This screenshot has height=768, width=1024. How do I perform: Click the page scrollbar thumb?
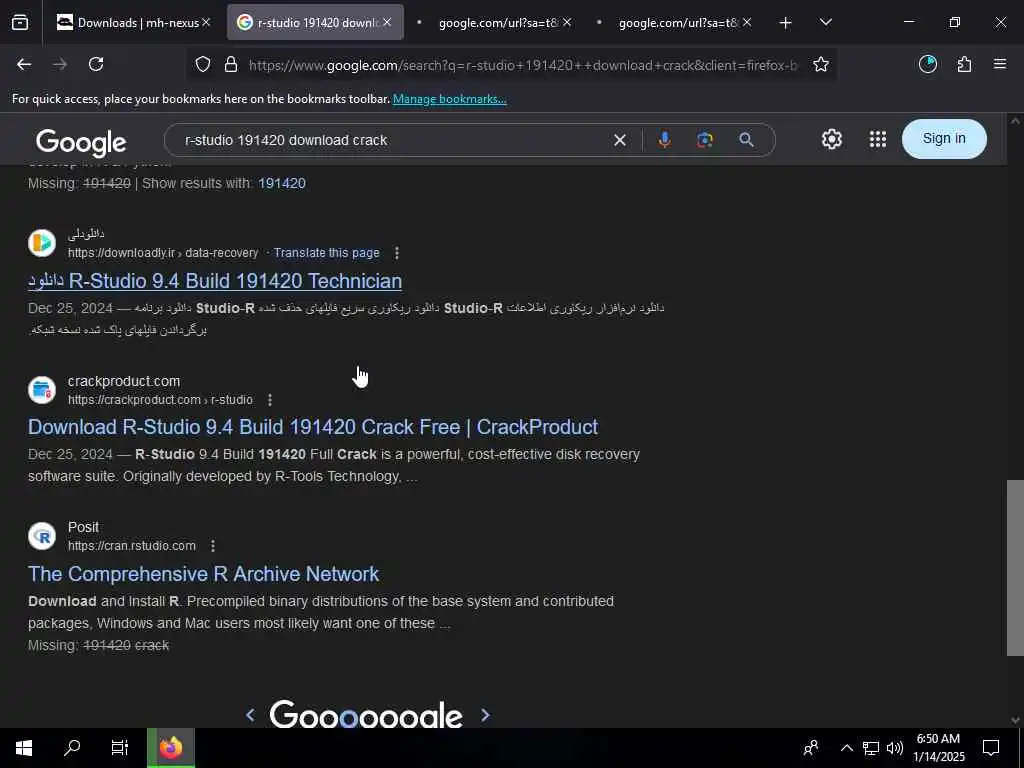click(x=1014, y=568)
